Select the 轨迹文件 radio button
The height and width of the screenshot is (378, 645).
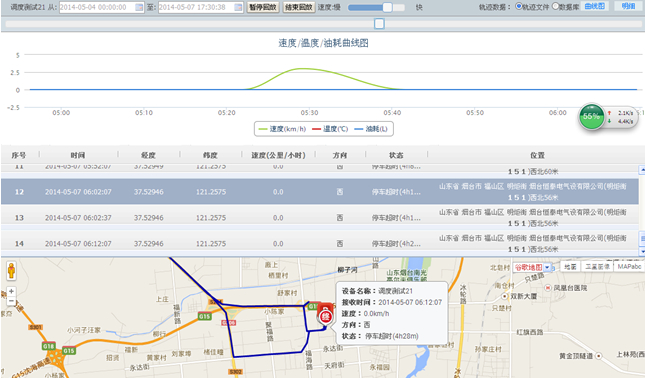519,6
